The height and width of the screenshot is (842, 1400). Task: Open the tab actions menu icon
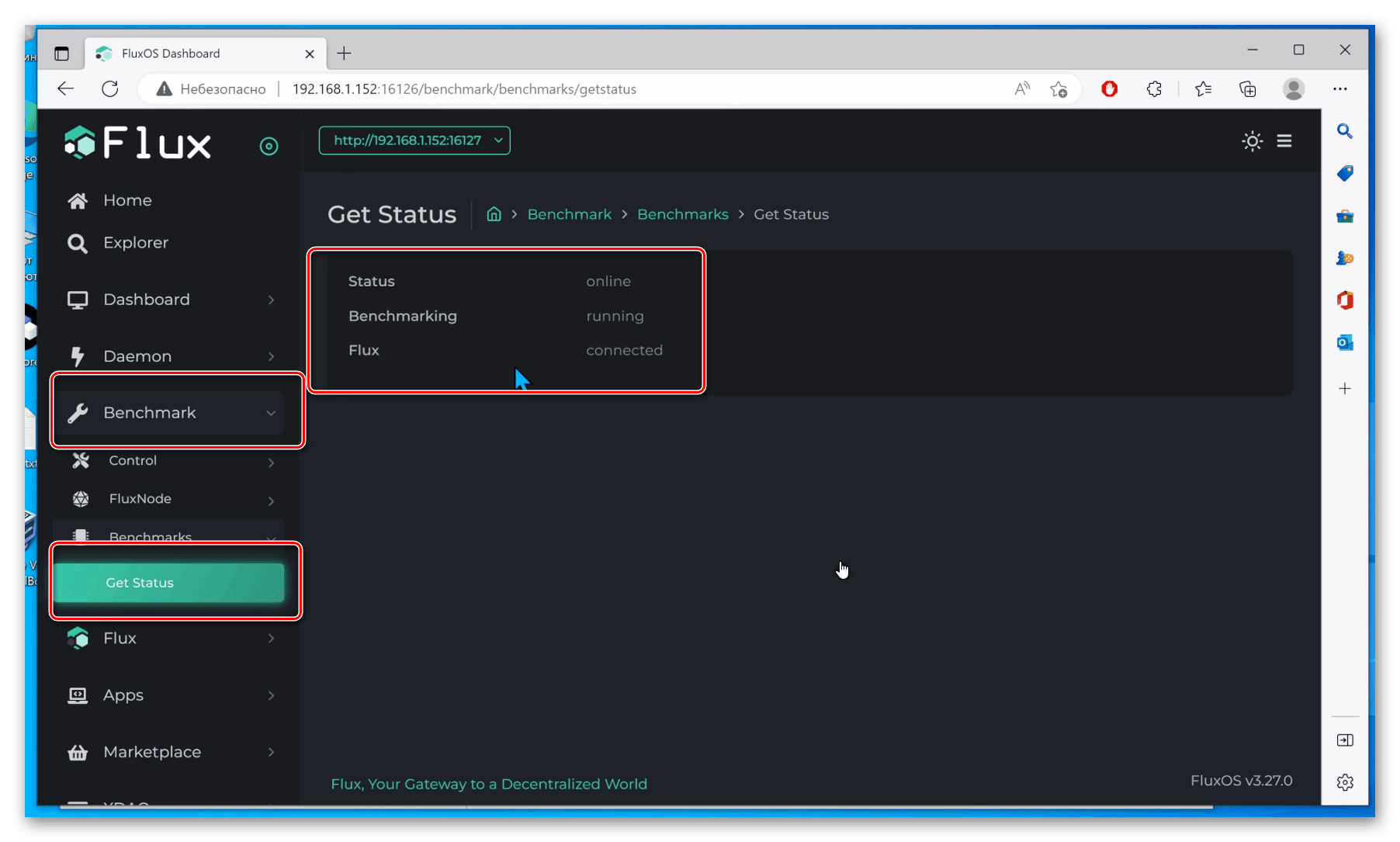[x=62, y=54]
